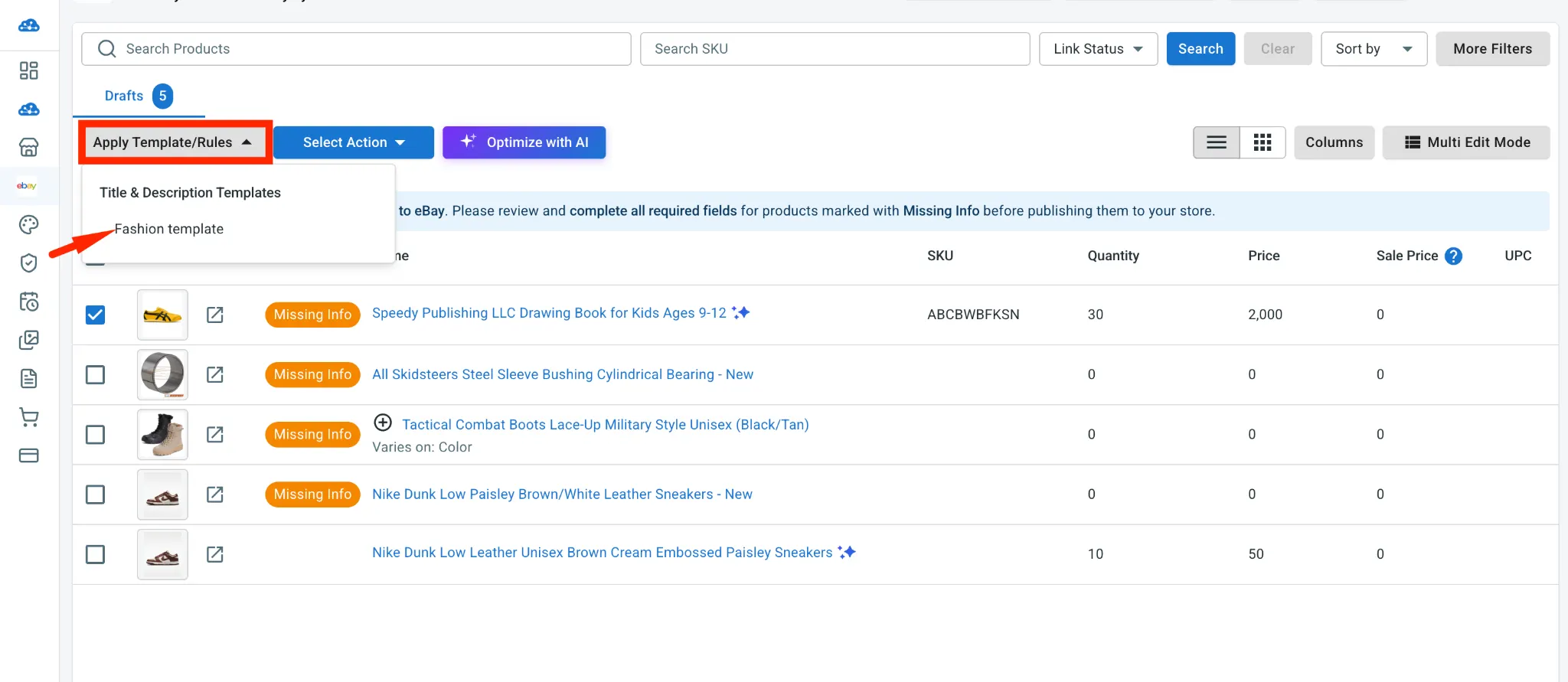The image size is (1568, 682).
Task: Open Nike Dunk Low Leather Unisex product link
Action: pos(602,553)
